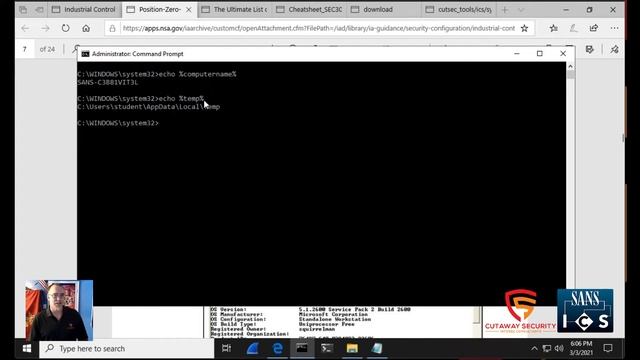Image resolution: width=640 pixels, height=360 pixels.
Task: Click the Type here to search box
Action: 127,349
